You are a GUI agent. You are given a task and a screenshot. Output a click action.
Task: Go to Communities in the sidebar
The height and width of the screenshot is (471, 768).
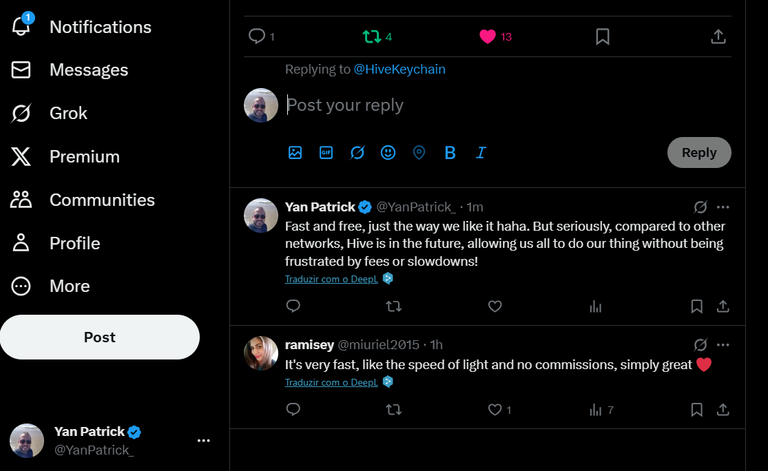[82, 200]
